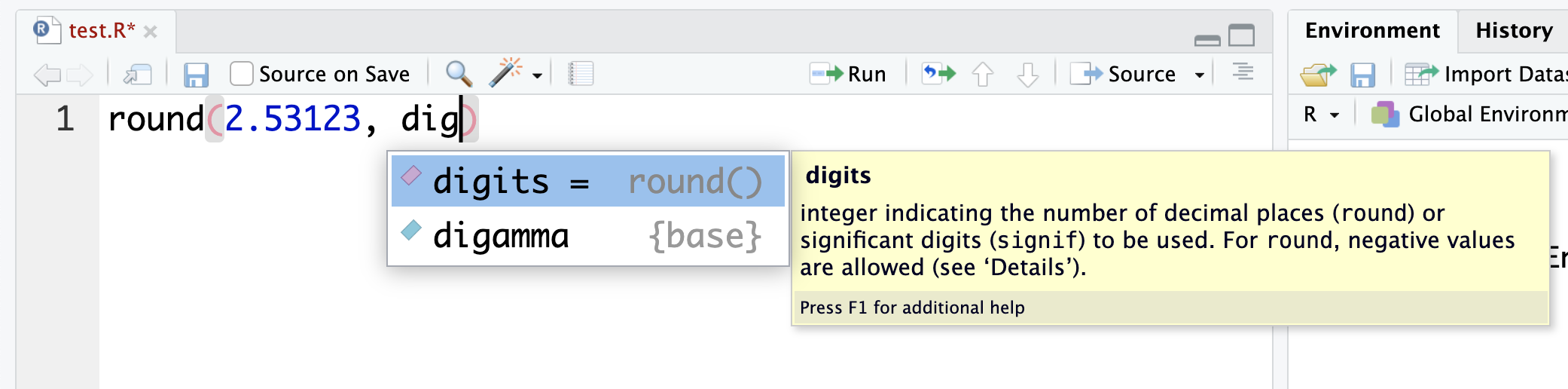
Task: Select digits = completion suggestion
Action: pos(587,182)
